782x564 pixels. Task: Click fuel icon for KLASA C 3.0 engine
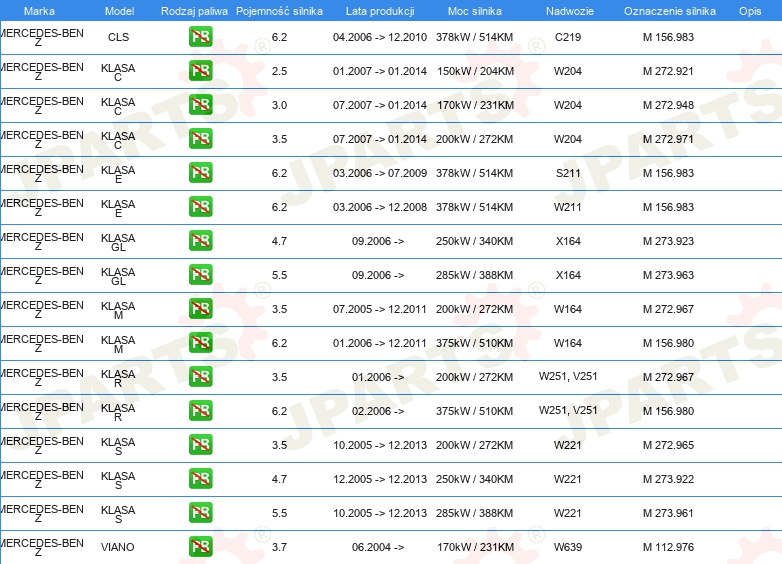[200, 105]
